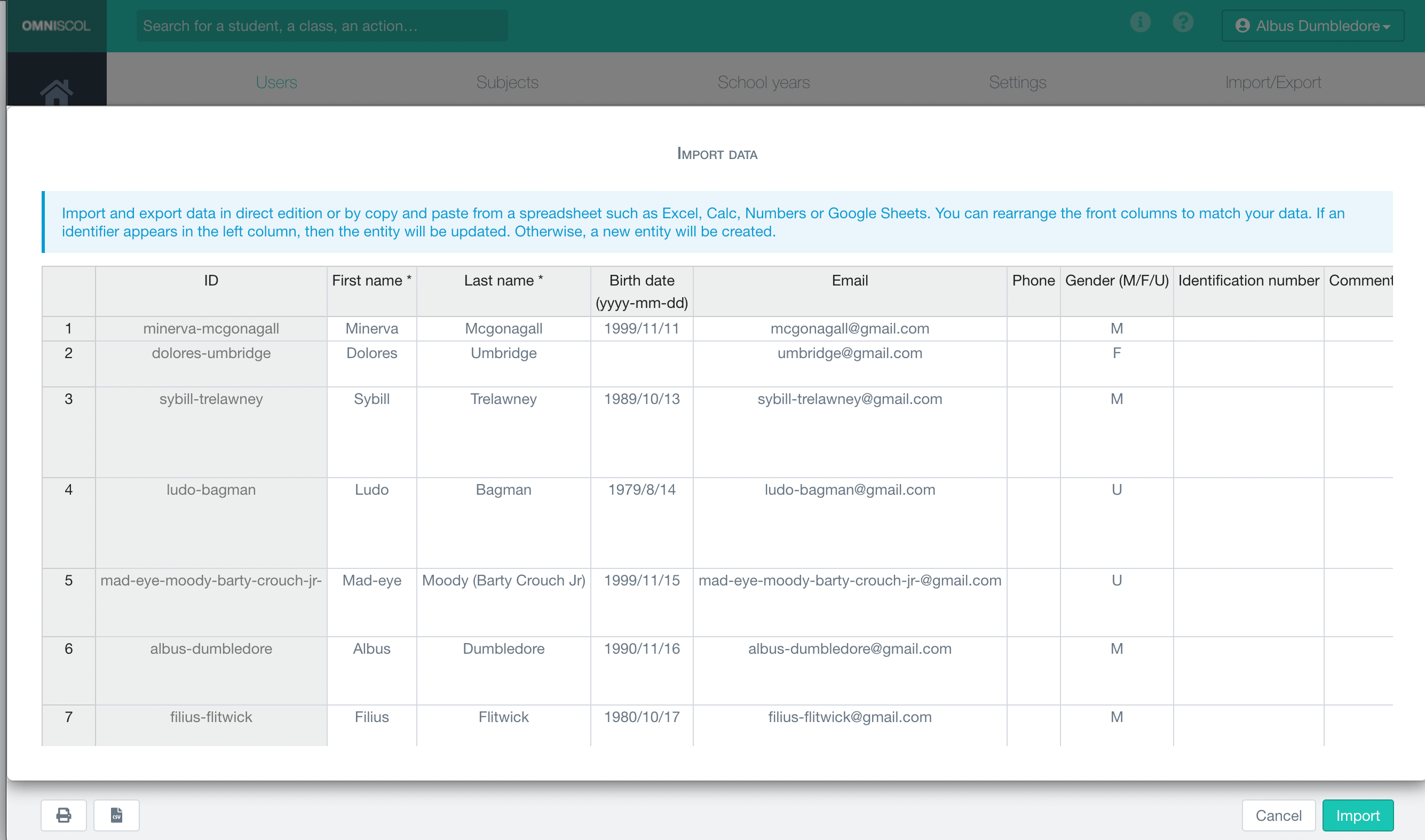Screen dimensions: 1425x840
Task: Switch to the Subjects tab
Action: (x=507, y=82)
